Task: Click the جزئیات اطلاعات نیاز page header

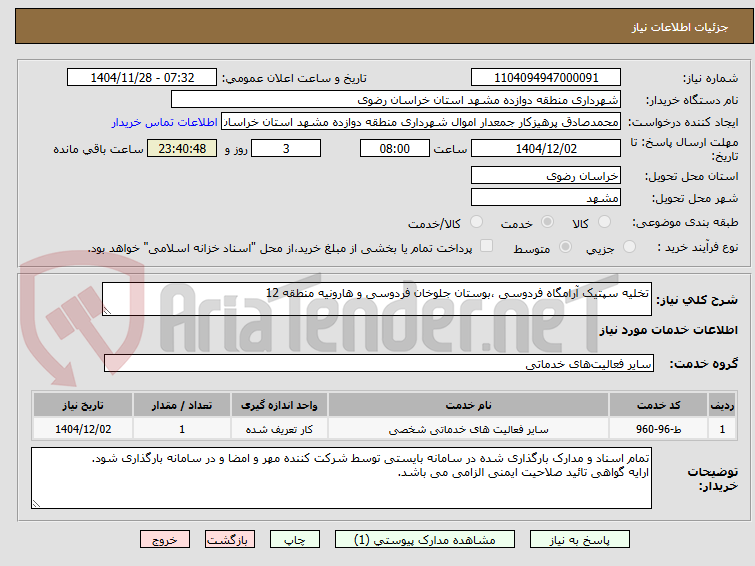Action: [x=680, y=27]
